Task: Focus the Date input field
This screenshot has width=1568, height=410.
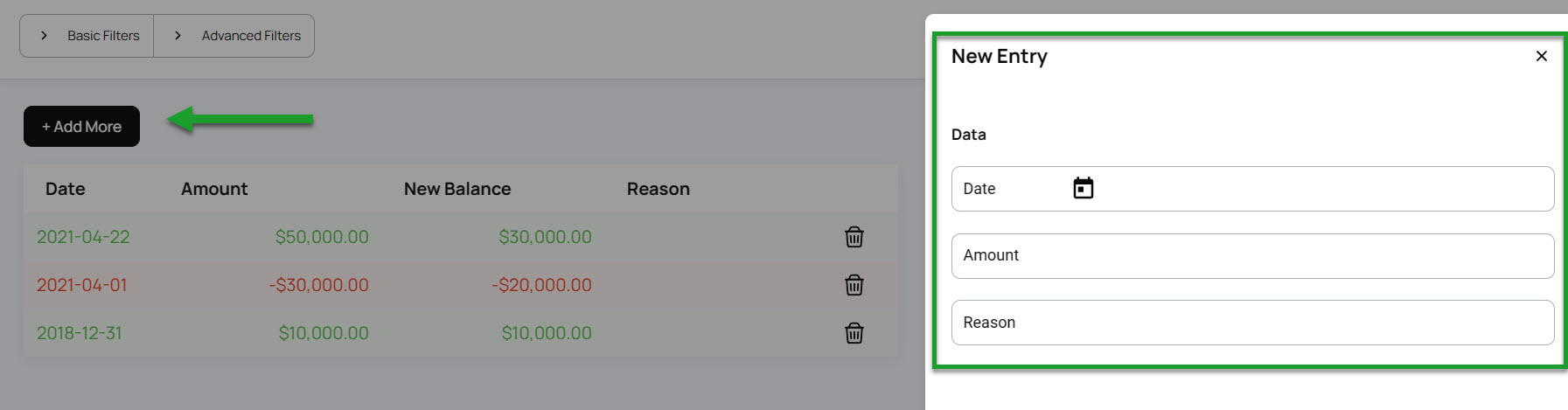Action: (1006, 189)
